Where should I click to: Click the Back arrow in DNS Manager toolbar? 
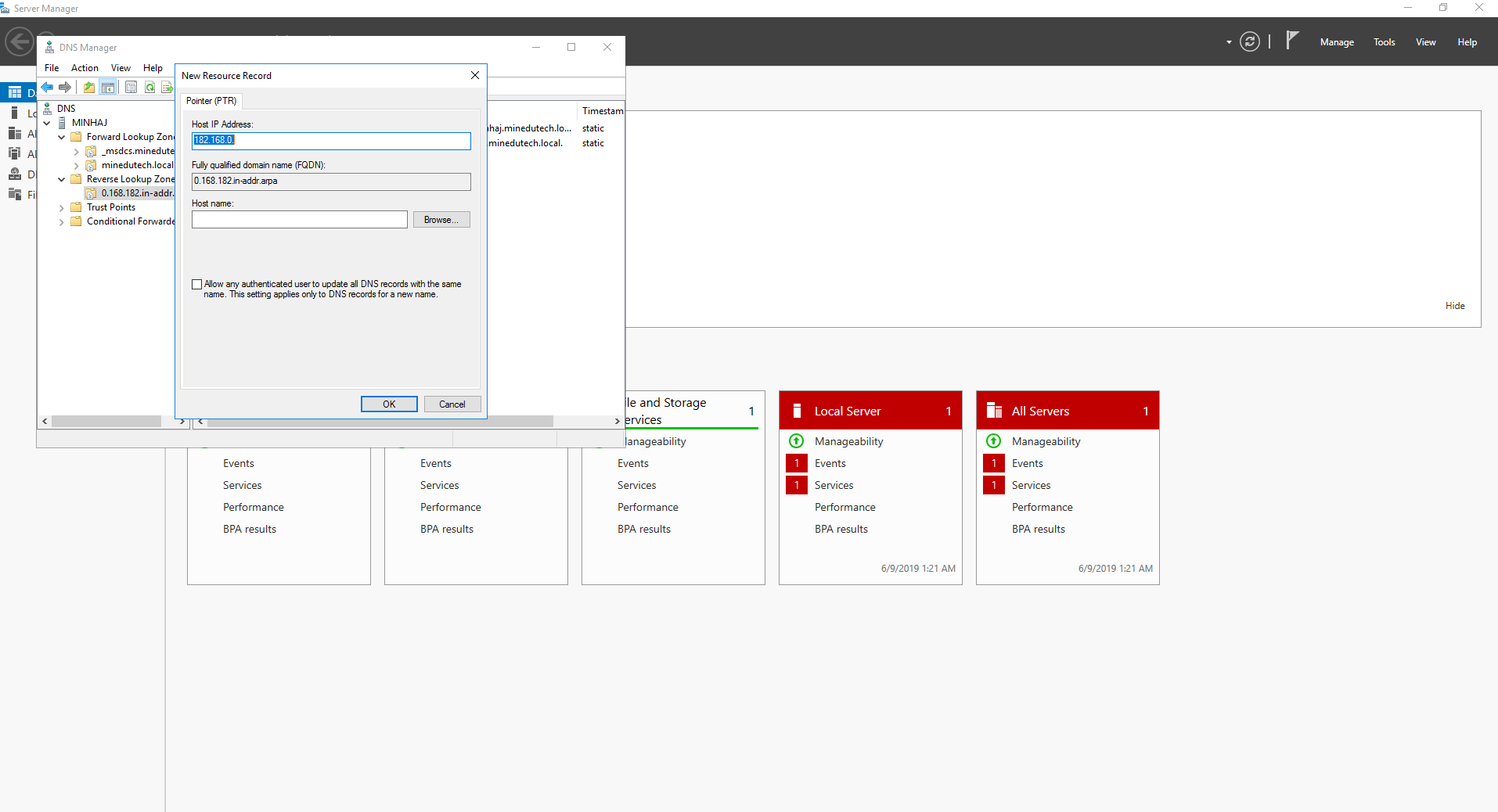click(48, 88)
